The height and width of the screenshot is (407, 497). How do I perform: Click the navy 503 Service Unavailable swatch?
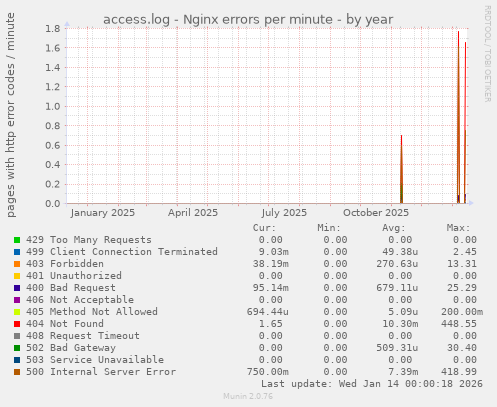[x=17, y=360]
